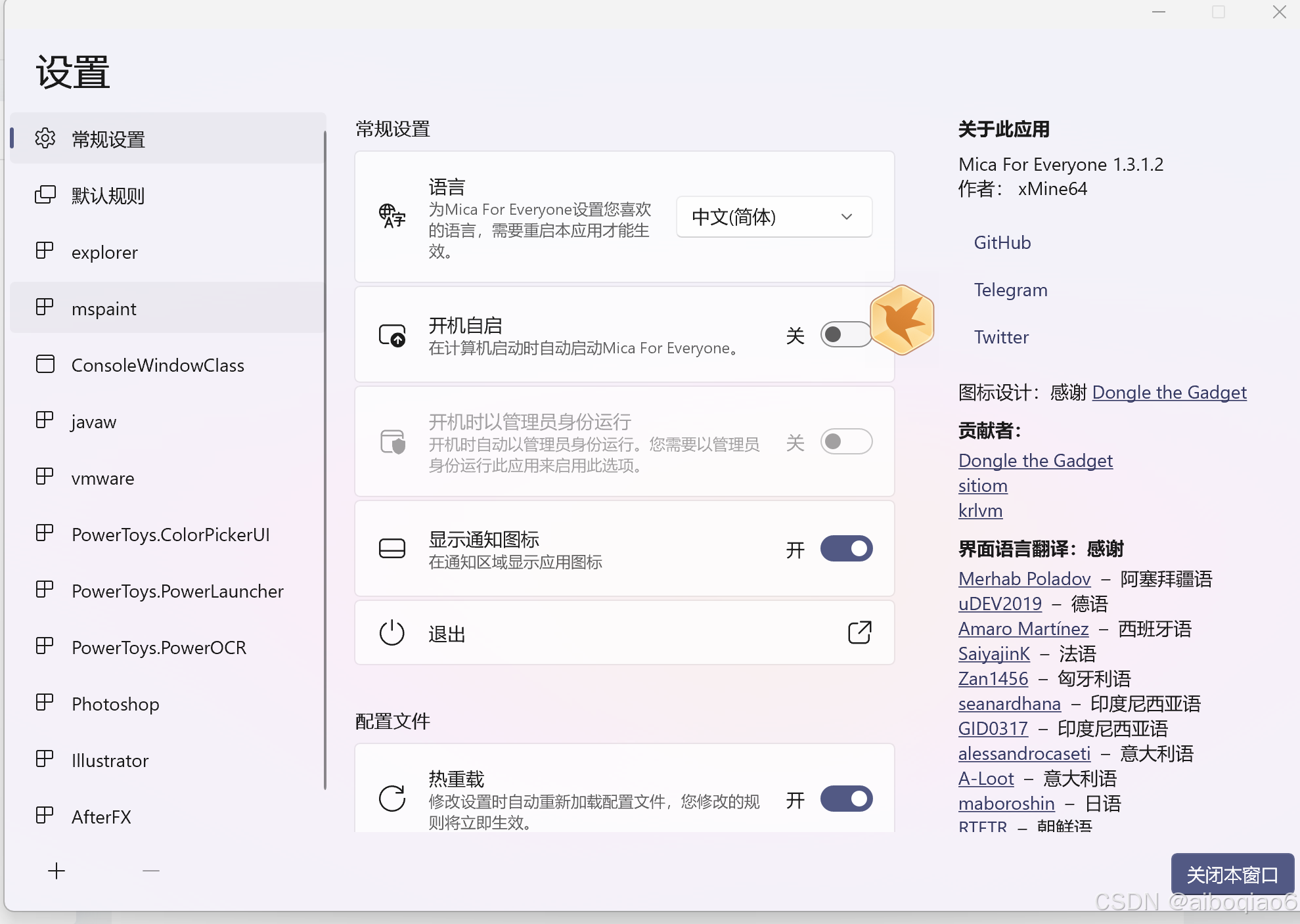Select 常规设置 in sidebar

click(x=168, y=139)
